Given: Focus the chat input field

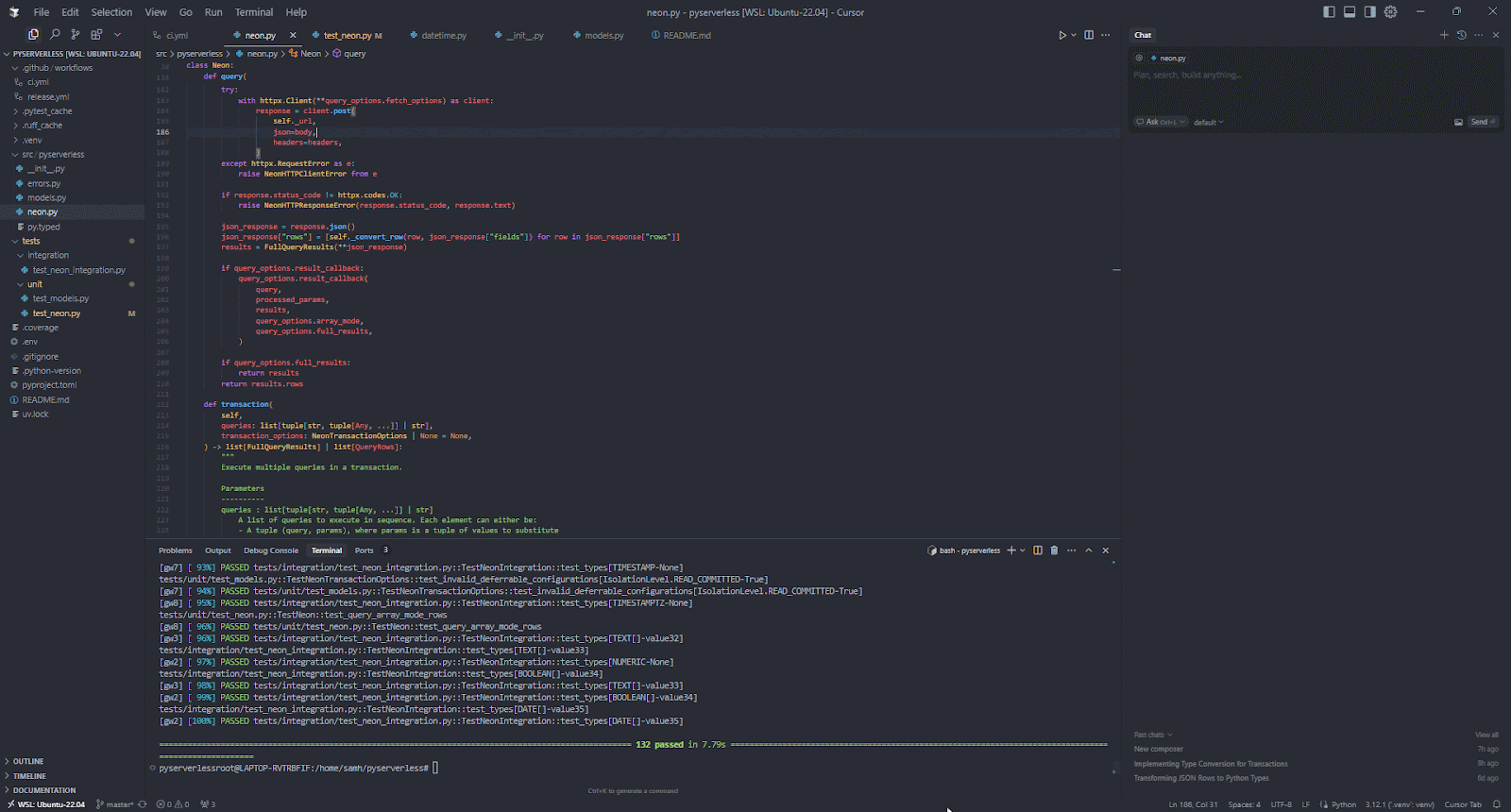Looking at the screenshot, I should [1315, 75].
